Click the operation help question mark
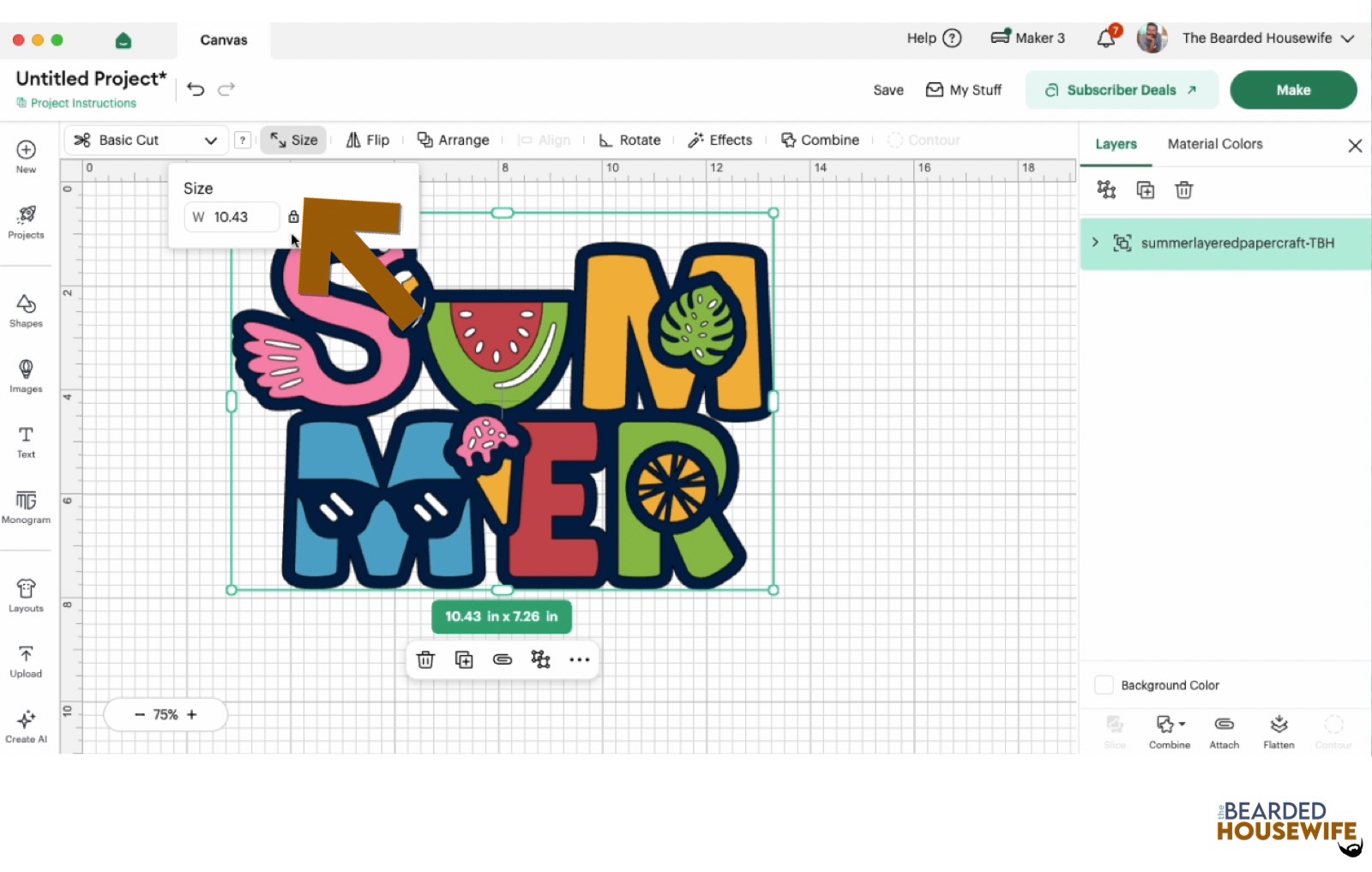Image resolution: width=1372 pixels, height=872 pixels. tap(243, 140)
